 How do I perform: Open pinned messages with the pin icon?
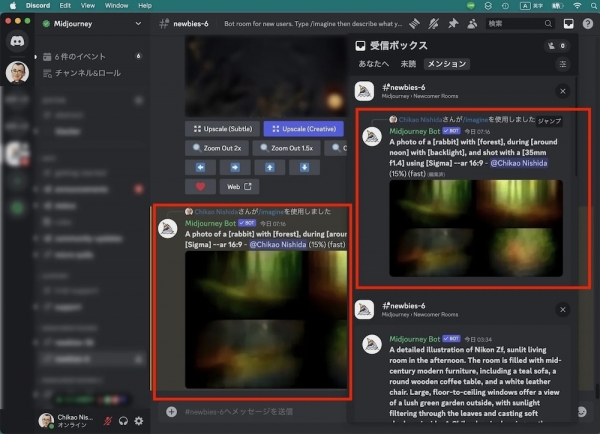452,22
